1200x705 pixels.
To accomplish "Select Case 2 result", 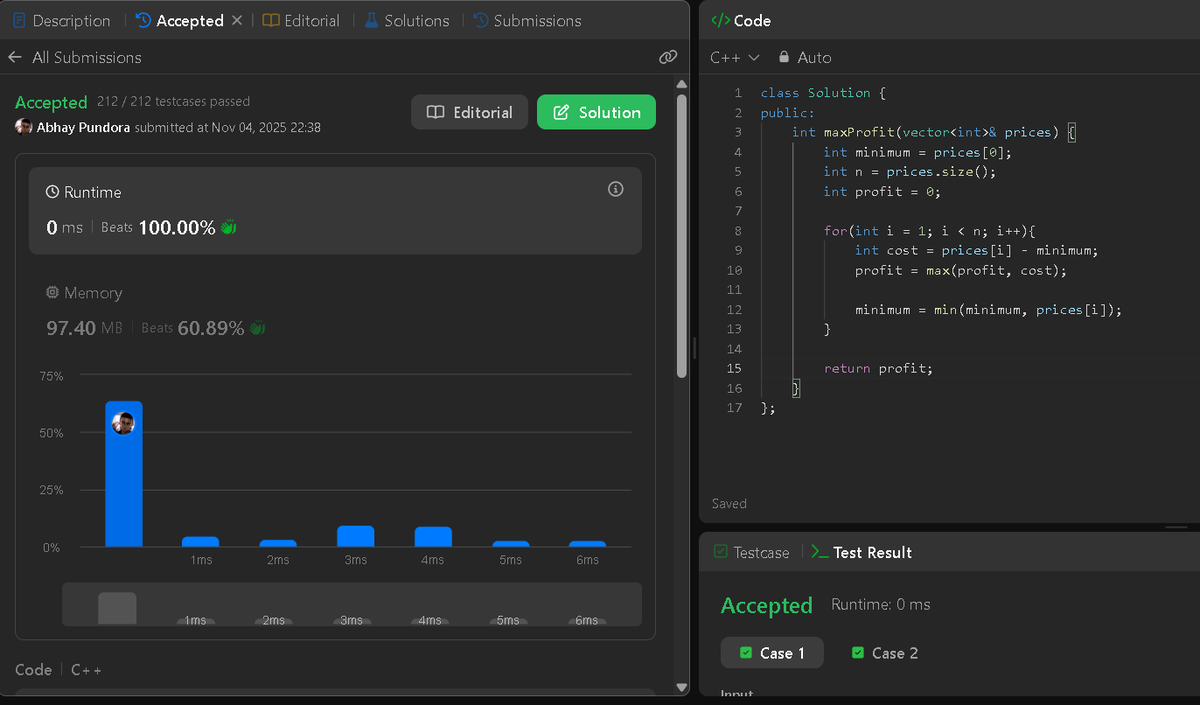I will pyautogui.click(x=884, y=653).
